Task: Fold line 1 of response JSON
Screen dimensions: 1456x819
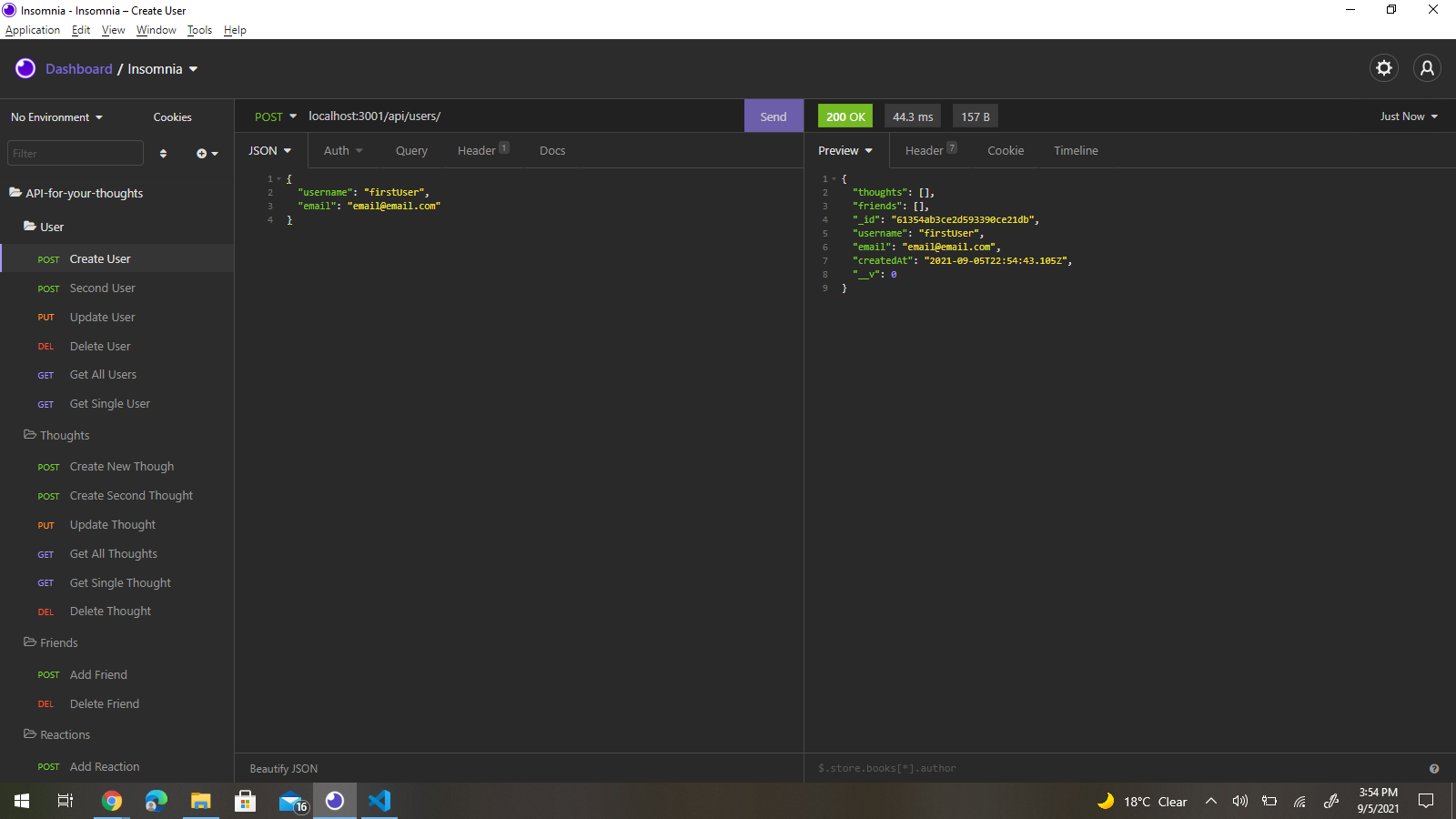Action: tap(834, 179)
